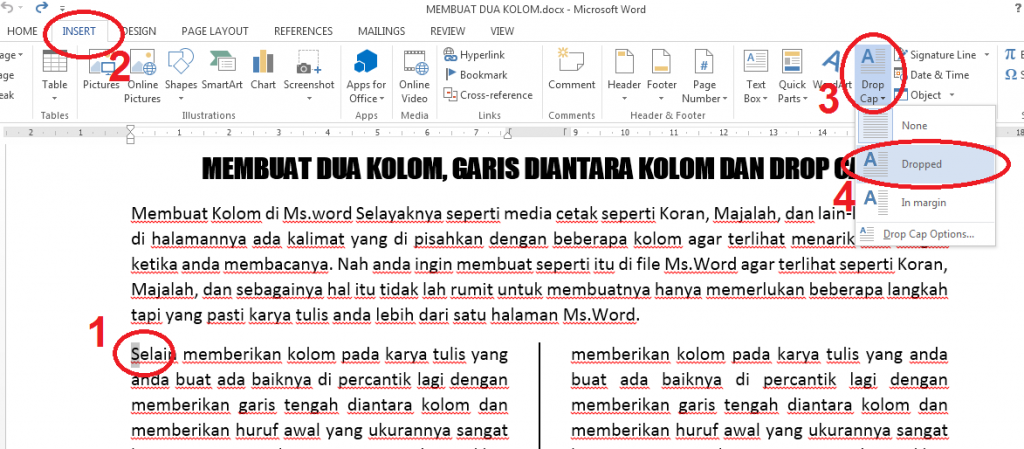Choose In margin drop cap option
The width and height of the screenshot is (1024, 449).
click(x=925, y=202)
